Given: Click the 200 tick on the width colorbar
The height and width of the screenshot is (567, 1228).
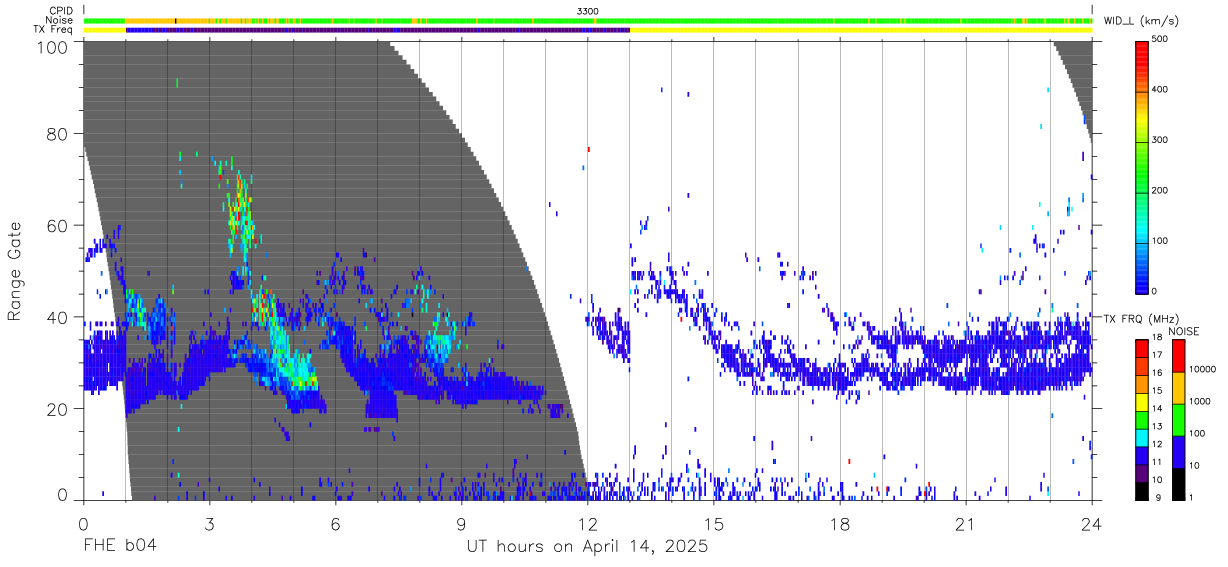Looking at the screenshot, I should (1159, 190).
